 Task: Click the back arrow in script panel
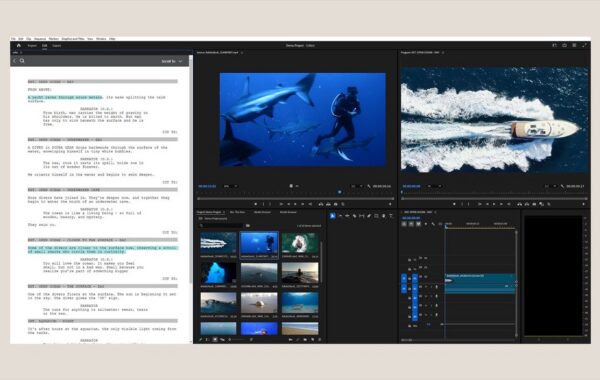15,61
